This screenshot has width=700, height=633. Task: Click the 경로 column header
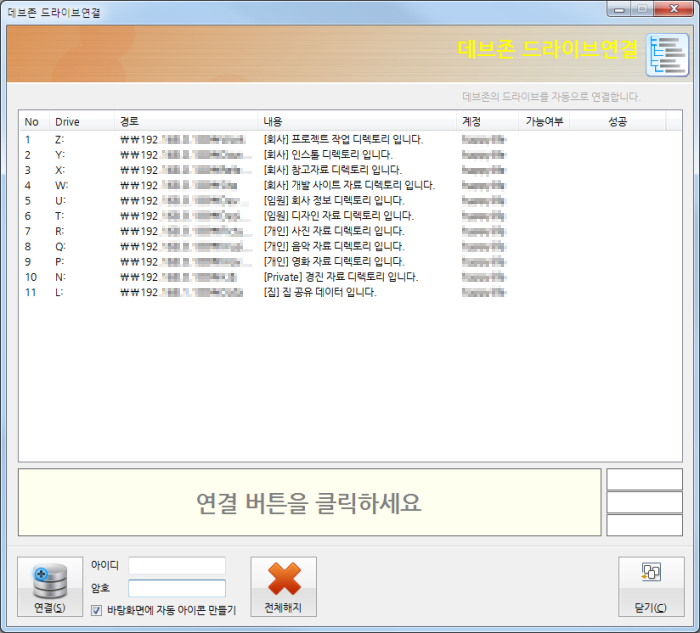(186, 121)
